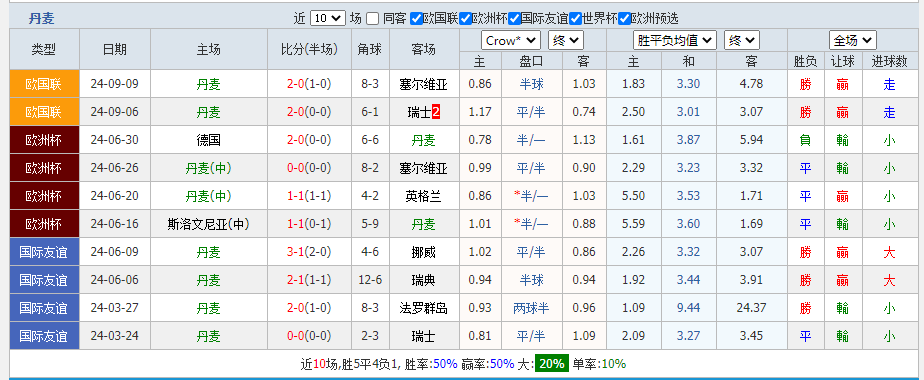
Task: Open the 全场 period dropdown
Action: coord(853,41)
